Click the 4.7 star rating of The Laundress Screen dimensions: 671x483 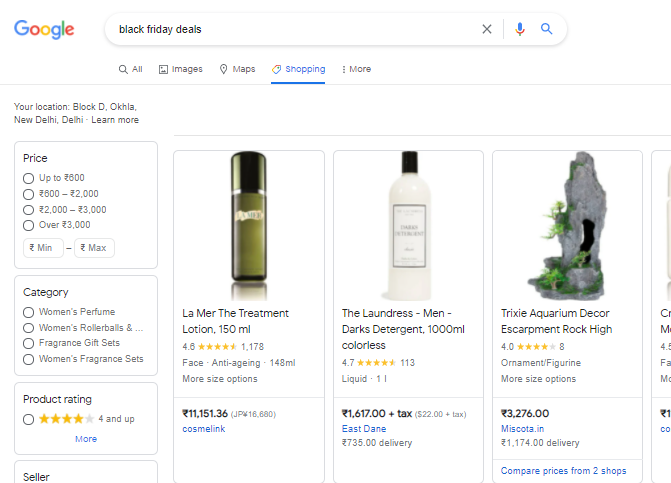[x=378, y=363]
